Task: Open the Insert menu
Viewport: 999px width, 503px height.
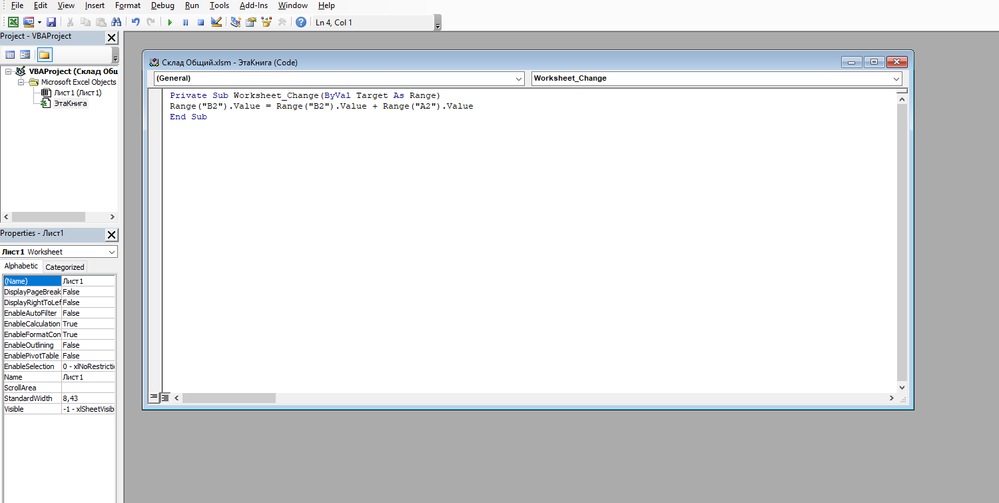Action: (x=95, y=5)
